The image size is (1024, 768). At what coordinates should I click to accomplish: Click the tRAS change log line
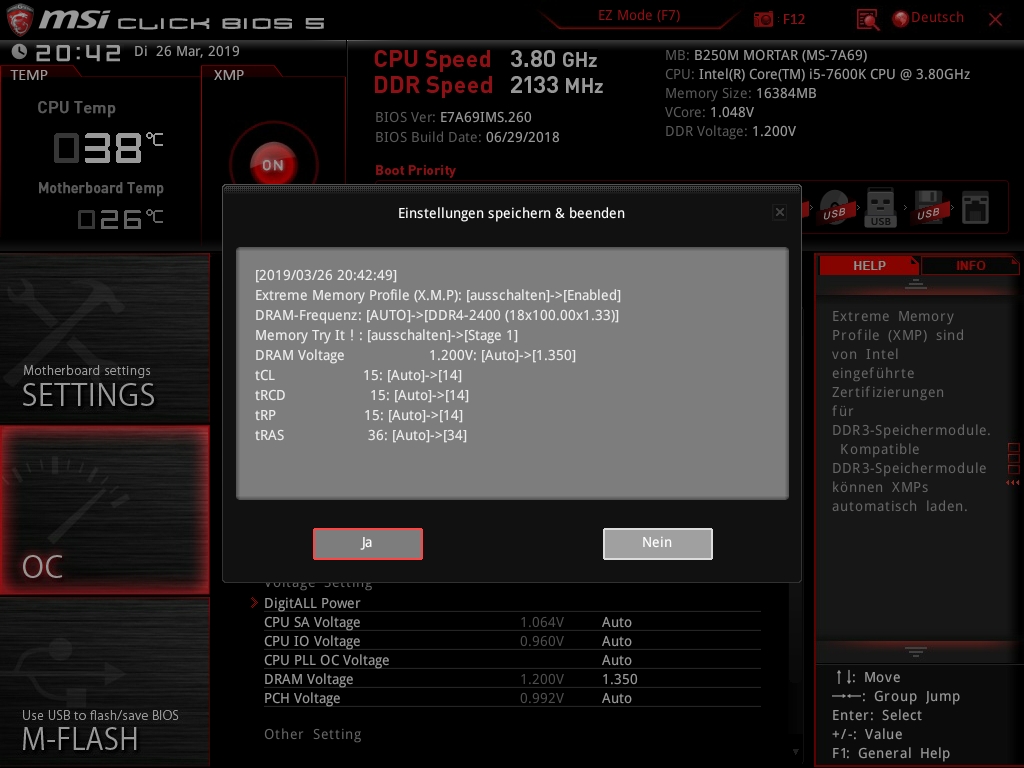360,435
